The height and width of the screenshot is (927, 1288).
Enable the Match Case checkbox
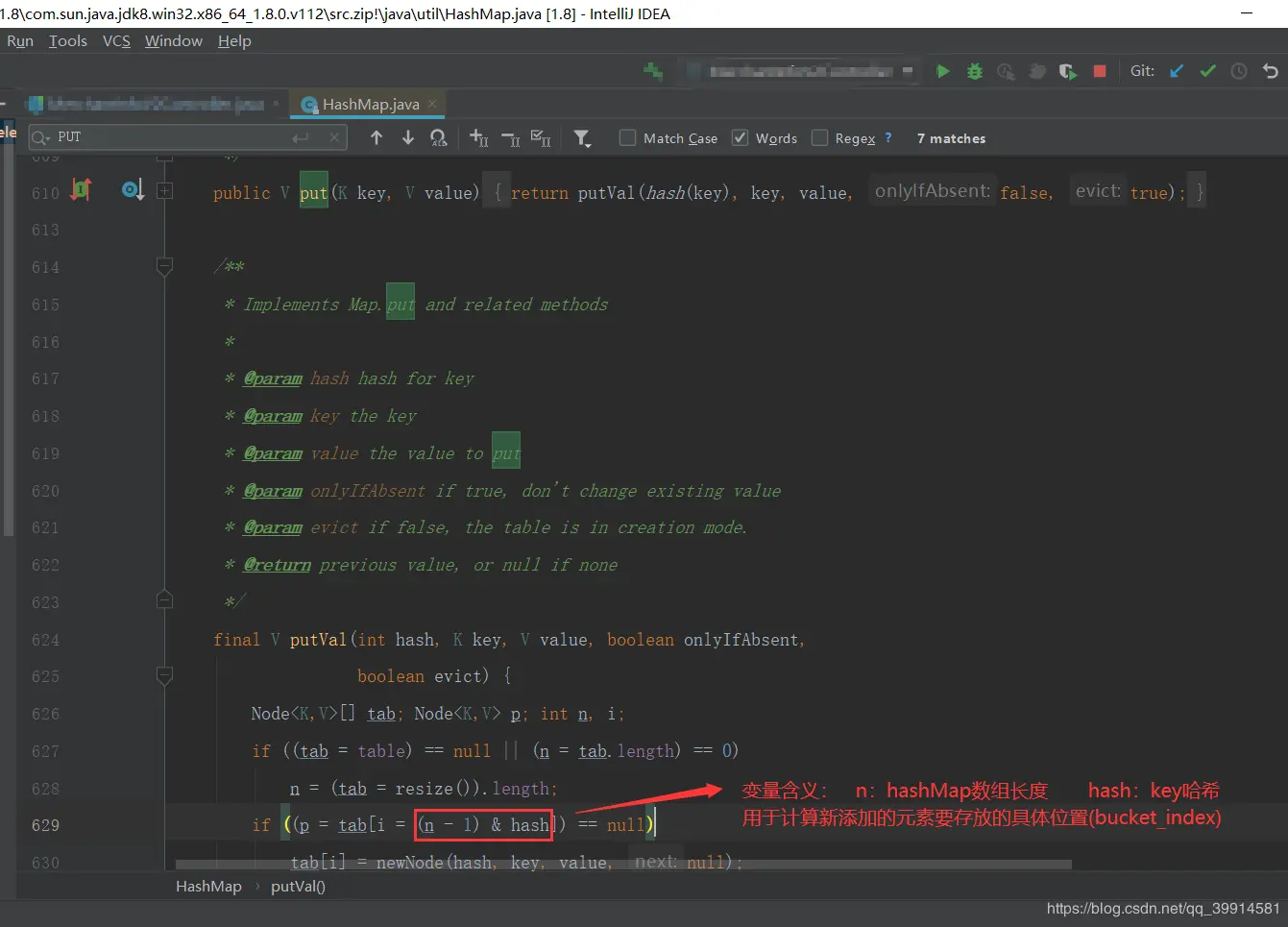tap(628, 138)
